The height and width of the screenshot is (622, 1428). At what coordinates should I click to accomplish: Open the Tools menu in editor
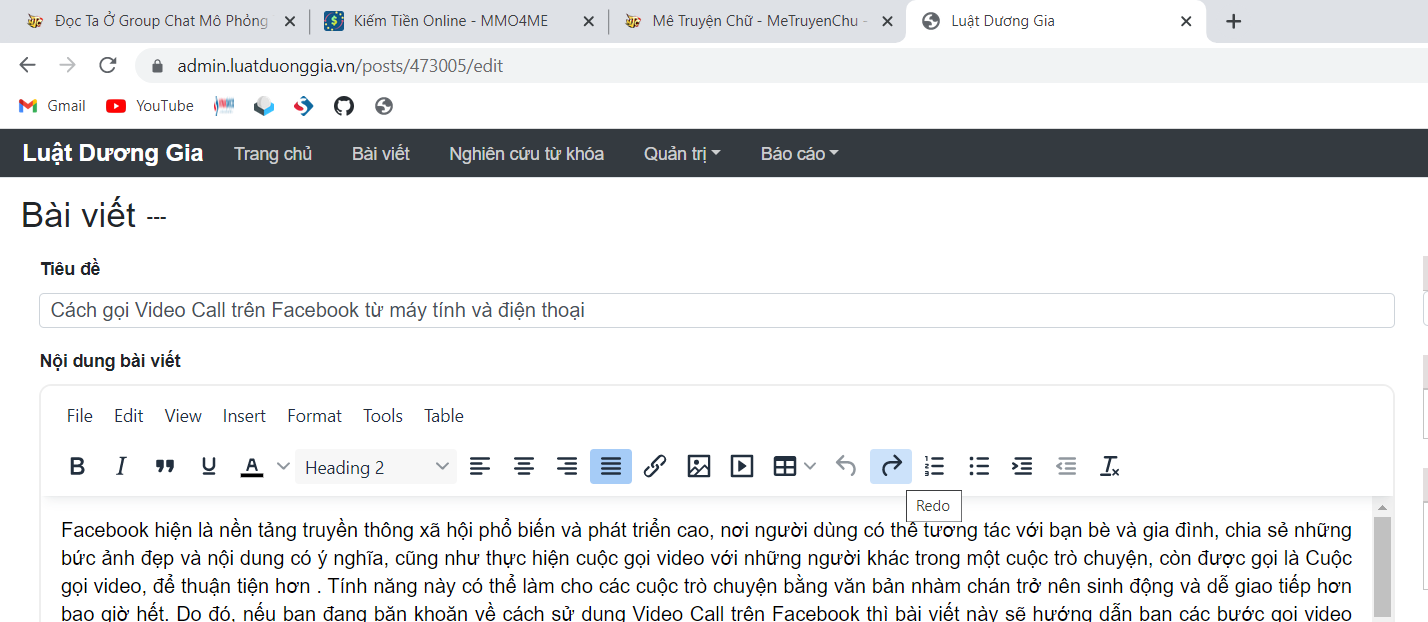[x=383, y=416]
